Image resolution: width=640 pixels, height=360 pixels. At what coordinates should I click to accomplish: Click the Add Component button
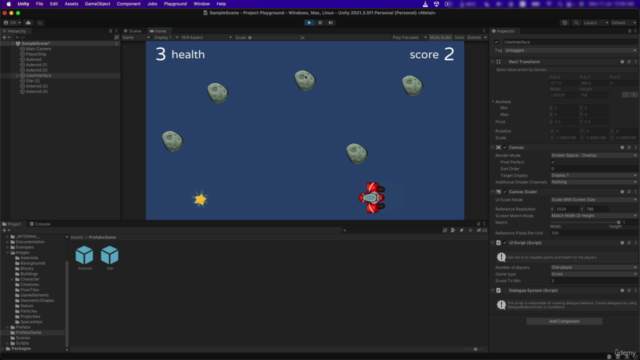coord(564,321)
